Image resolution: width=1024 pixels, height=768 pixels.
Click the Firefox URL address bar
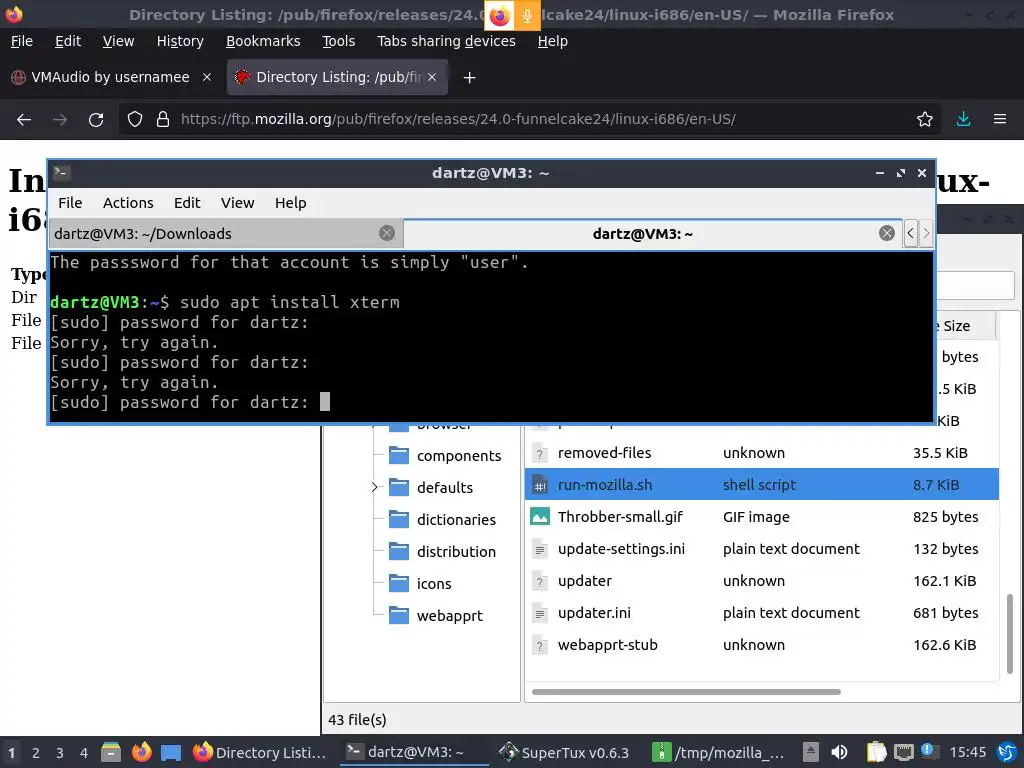click(529, 120)
